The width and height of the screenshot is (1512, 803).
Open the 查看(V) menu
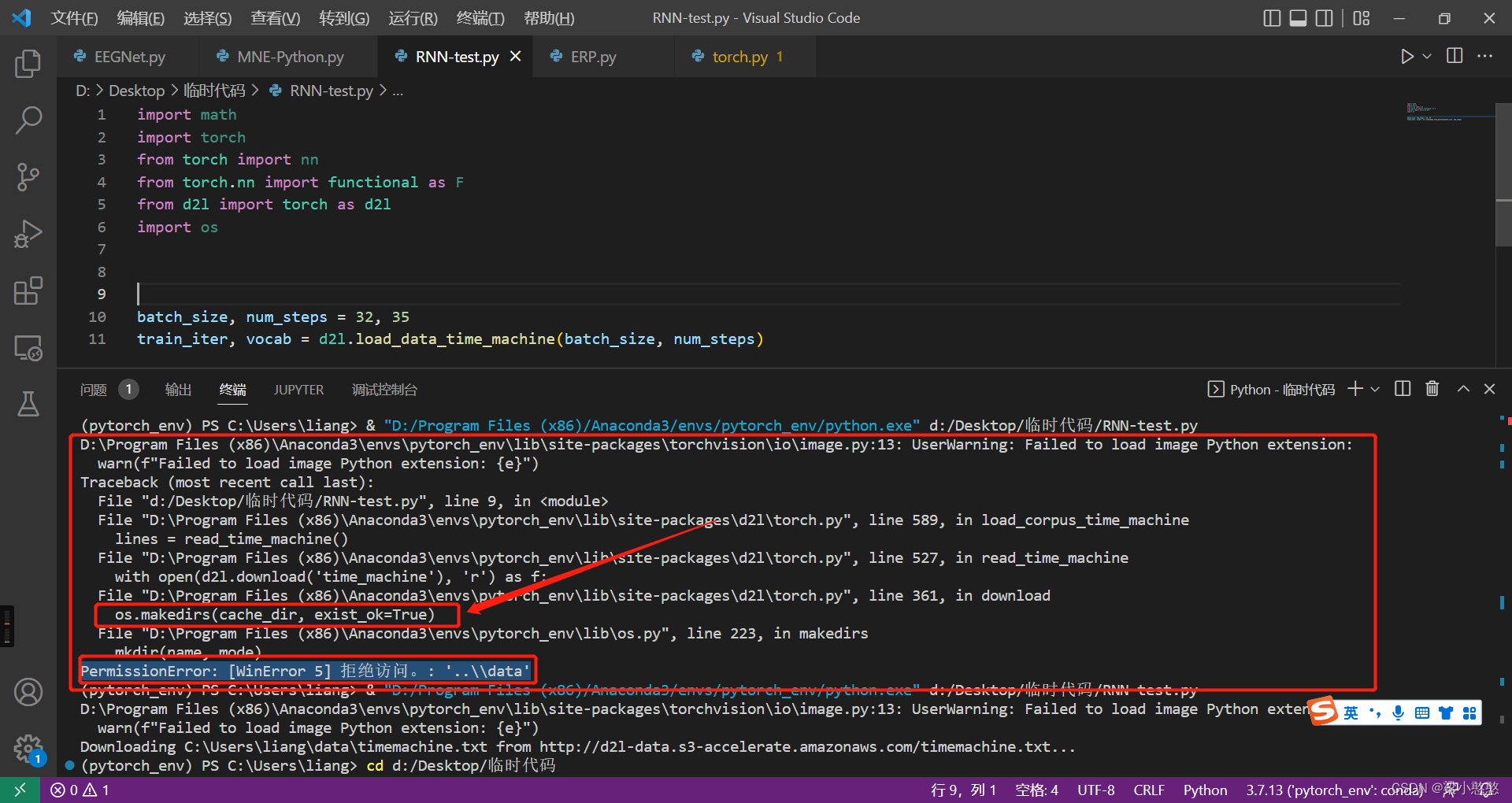(x=276, y=18)
